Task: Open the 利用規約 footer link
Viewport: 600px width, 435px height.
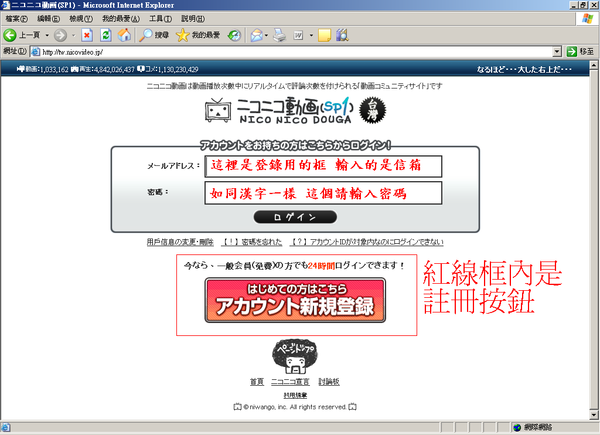Action: coord(295,395)
